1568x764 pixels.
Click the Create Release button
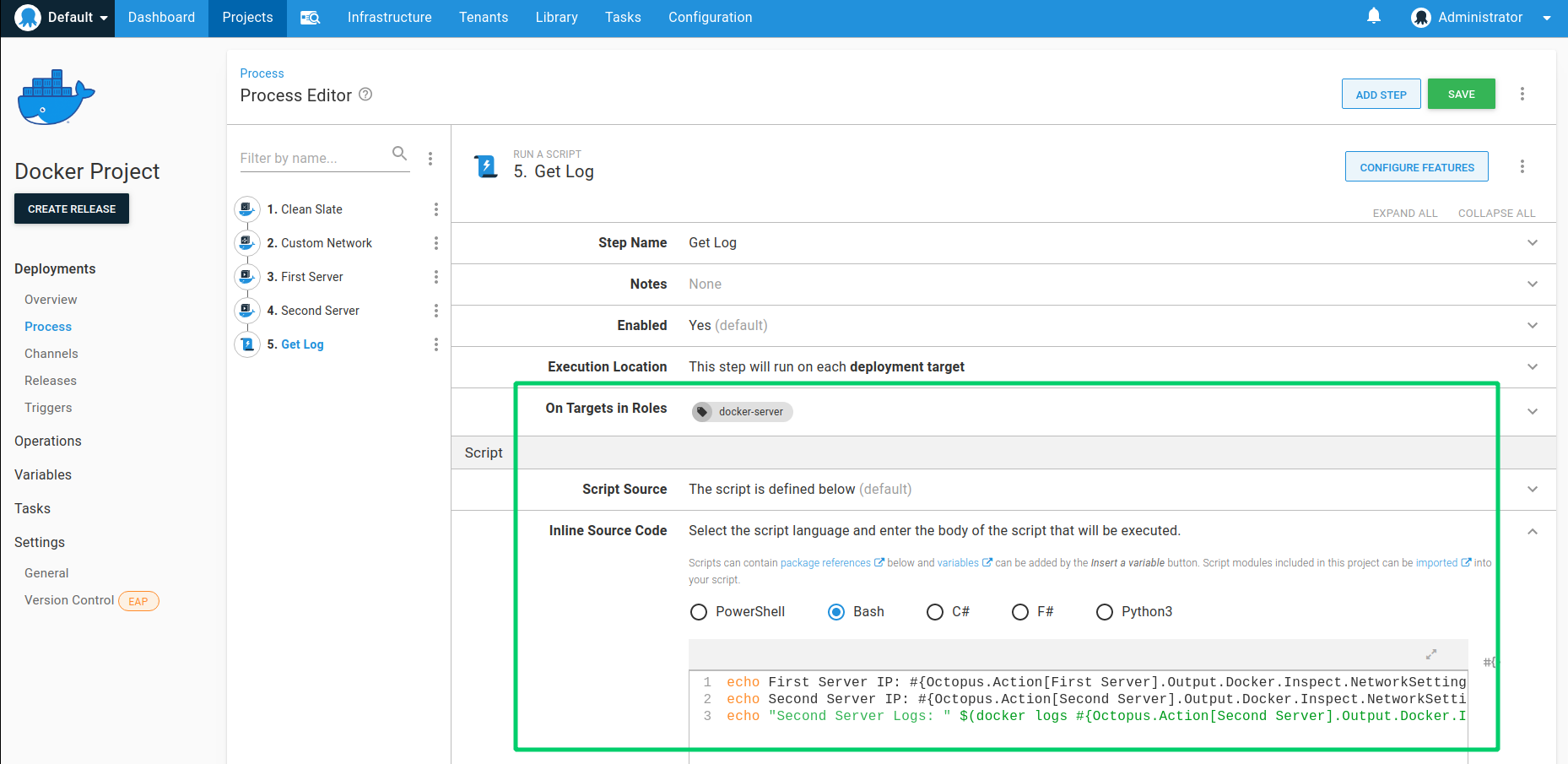coord(72,209)
